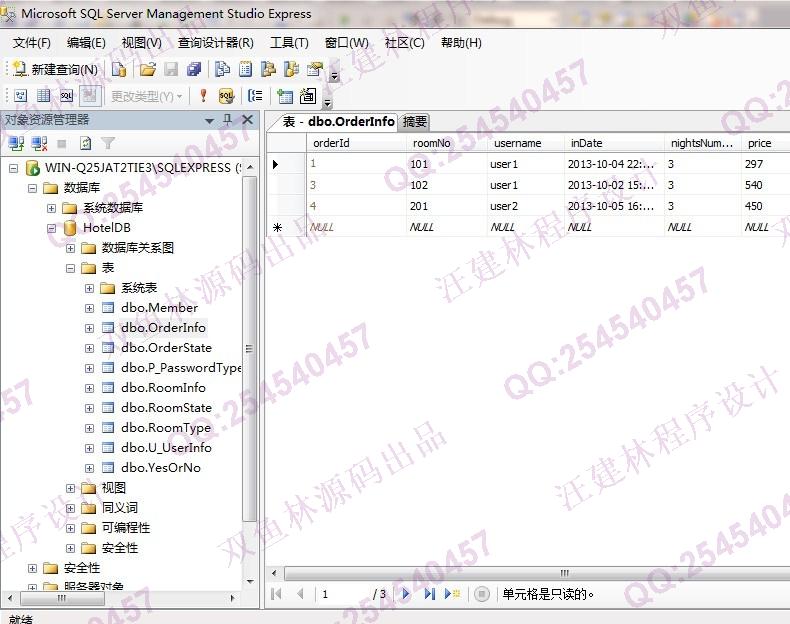
Task: Collapse the WIN-Q25JAT2TIE3\SQLEXPRESS server node
Action: pos(14,168)
